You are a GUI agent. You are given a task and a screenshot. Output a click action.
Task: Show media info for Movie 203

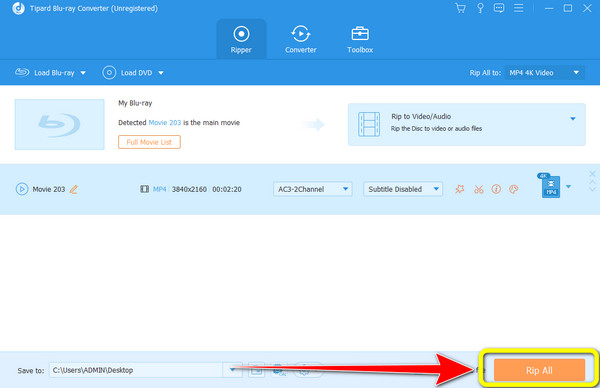coord(496,189)
